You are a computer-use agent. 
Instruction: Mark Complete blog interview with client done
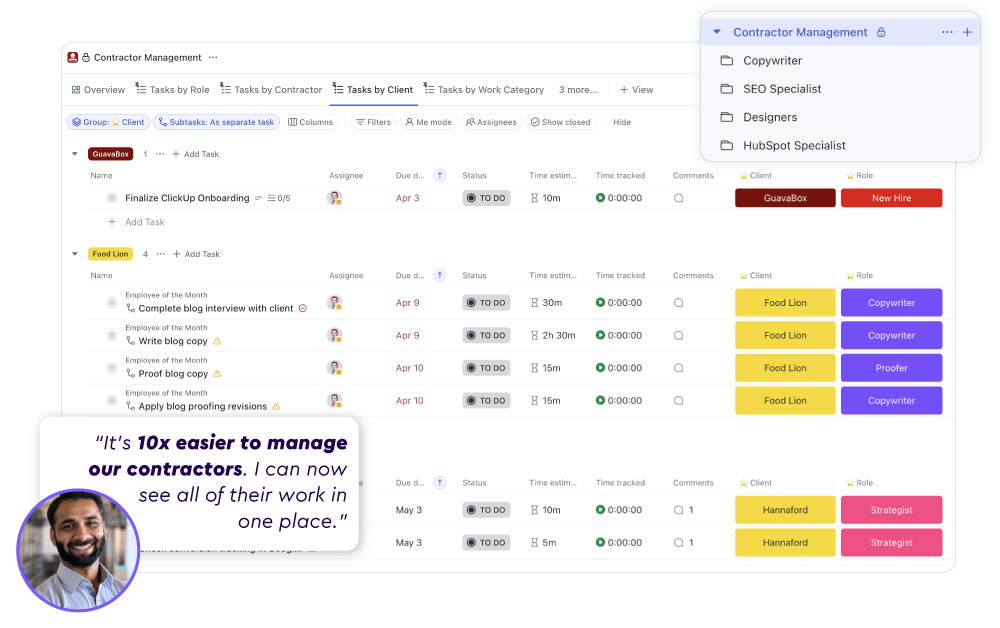(112, 303)
